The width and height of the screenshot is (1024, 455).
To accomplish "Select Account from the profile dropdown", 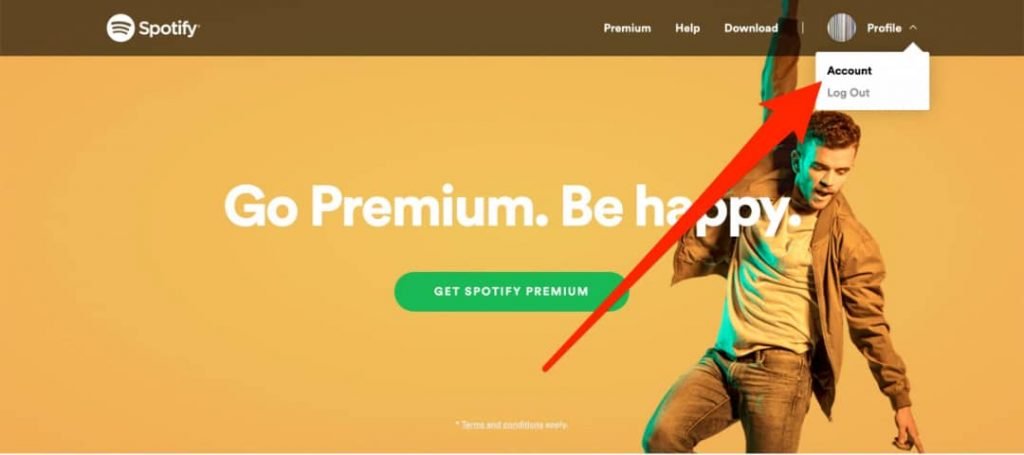I will click(x=849, y=71).
